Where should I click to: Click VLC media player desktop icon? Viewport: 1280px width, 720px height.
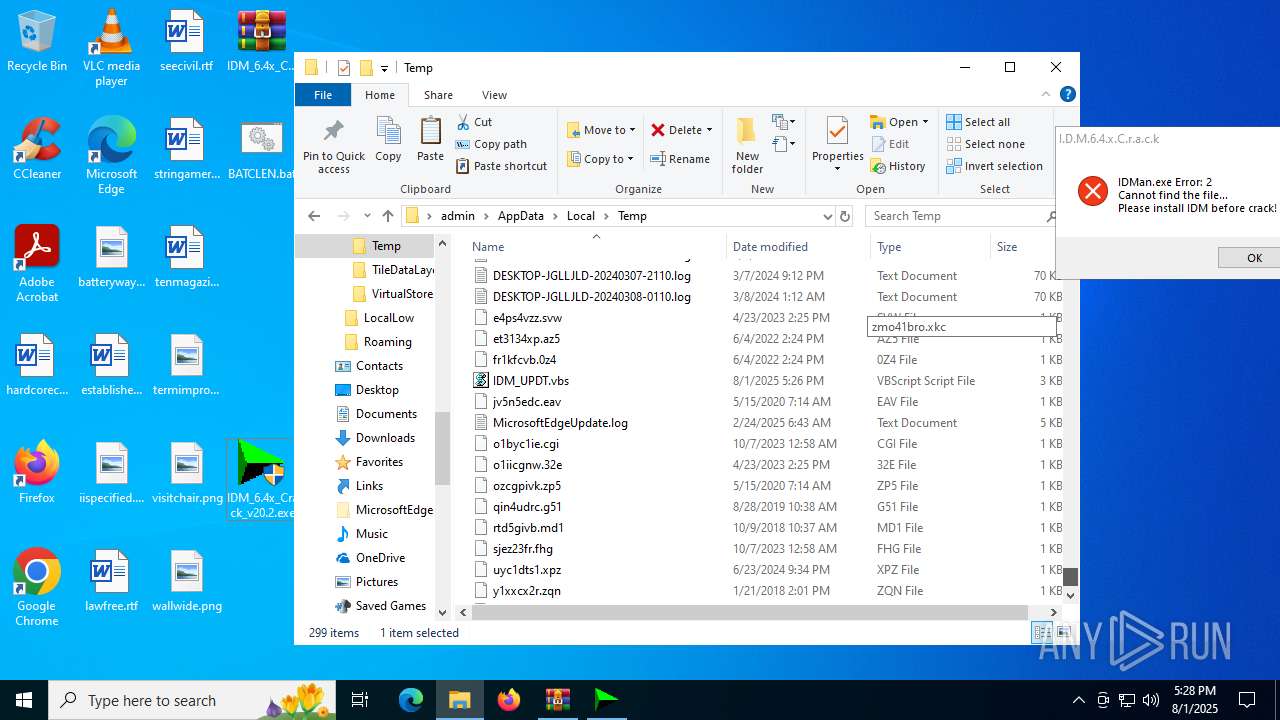[111, 48]
